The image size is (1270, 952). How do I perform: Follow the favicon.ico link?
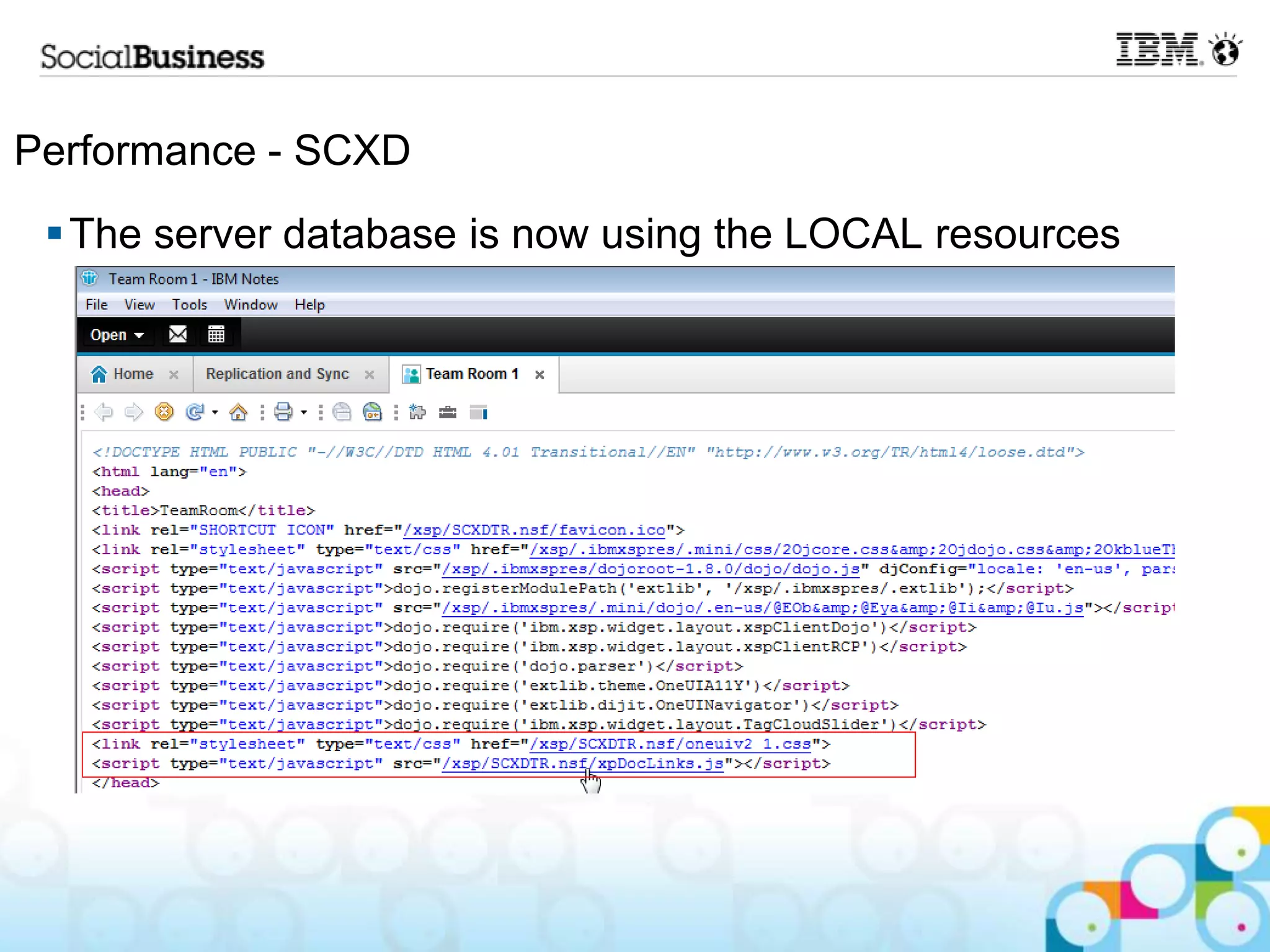pos(535,531)
